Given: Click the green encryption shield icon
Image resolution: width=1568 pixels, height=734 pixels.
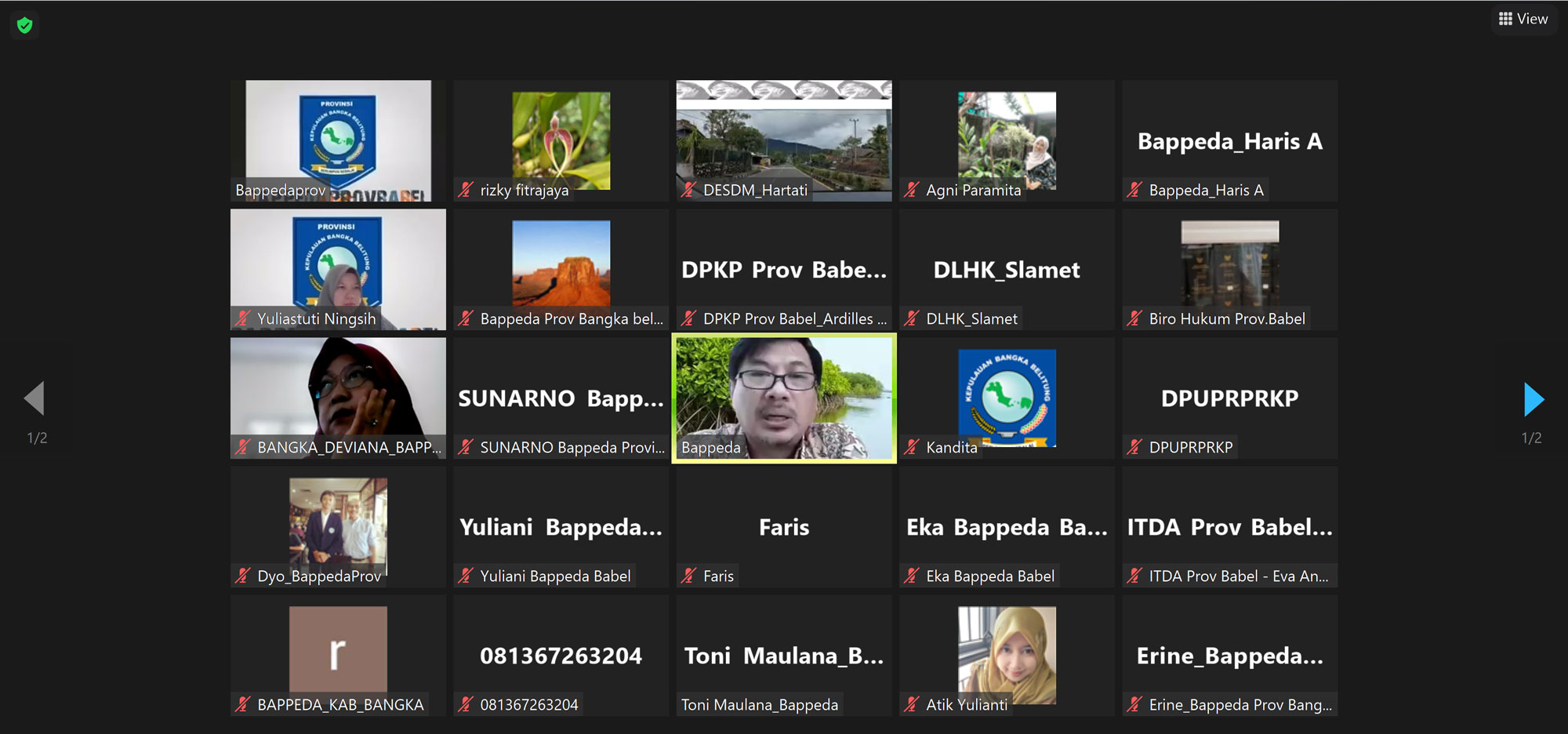Looking at the screenshot, I should 25,26.
